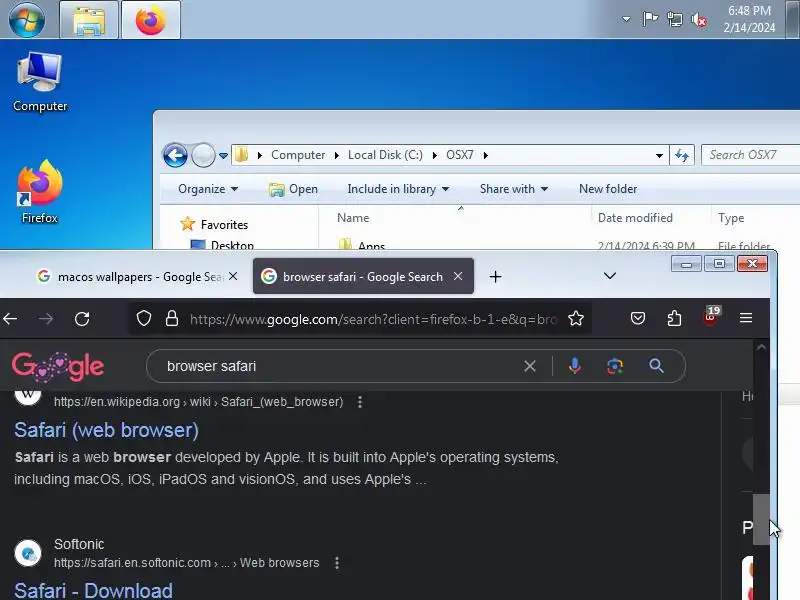This screenshot has height=600, width=800.
Task: Open Safari - Download Softonic link
Action: (x=93, y=590)
